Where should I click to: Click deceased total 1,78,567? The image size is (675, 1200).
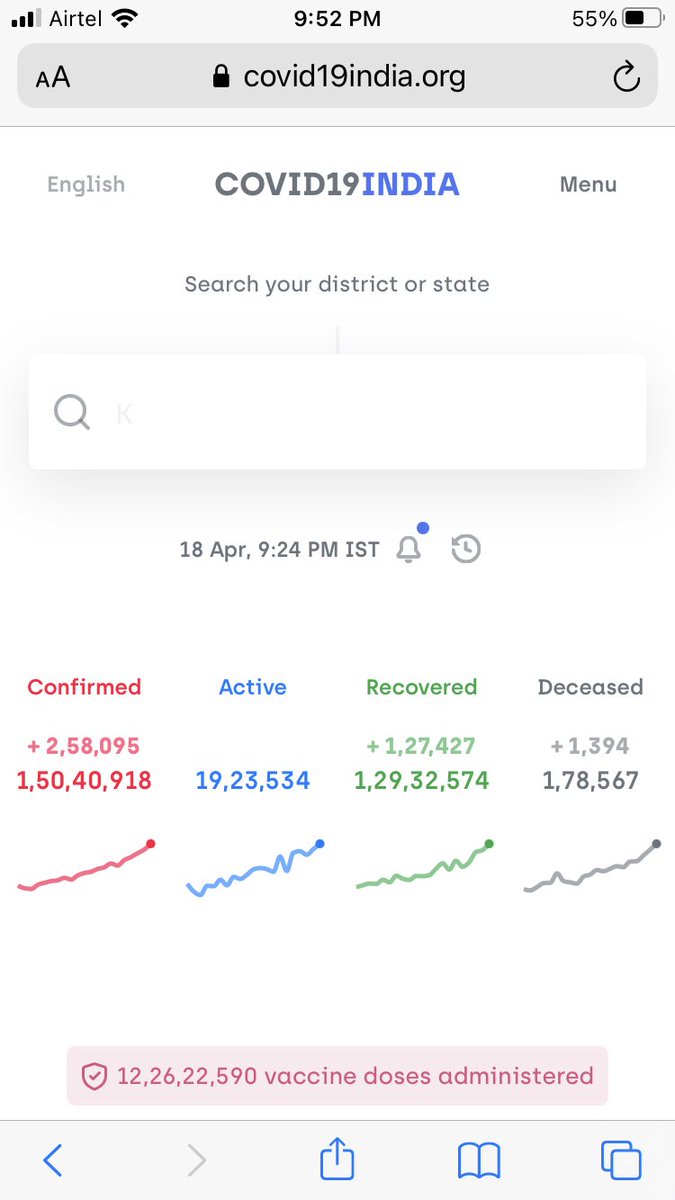coord(590,781)
